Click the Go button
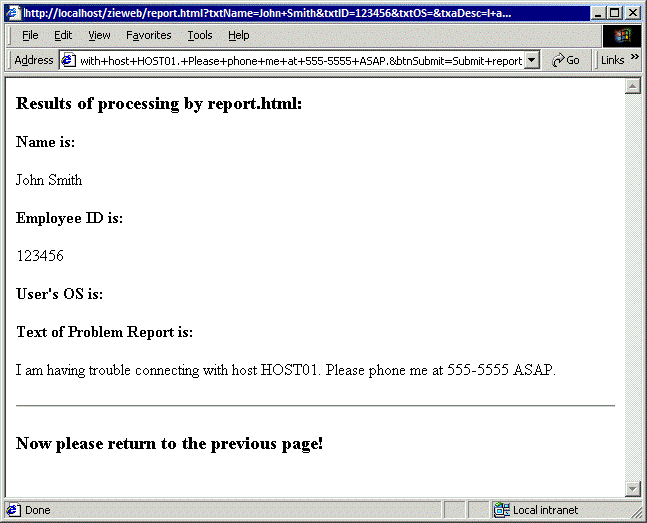The image size is (647, 523). click(x=566, y=60)
